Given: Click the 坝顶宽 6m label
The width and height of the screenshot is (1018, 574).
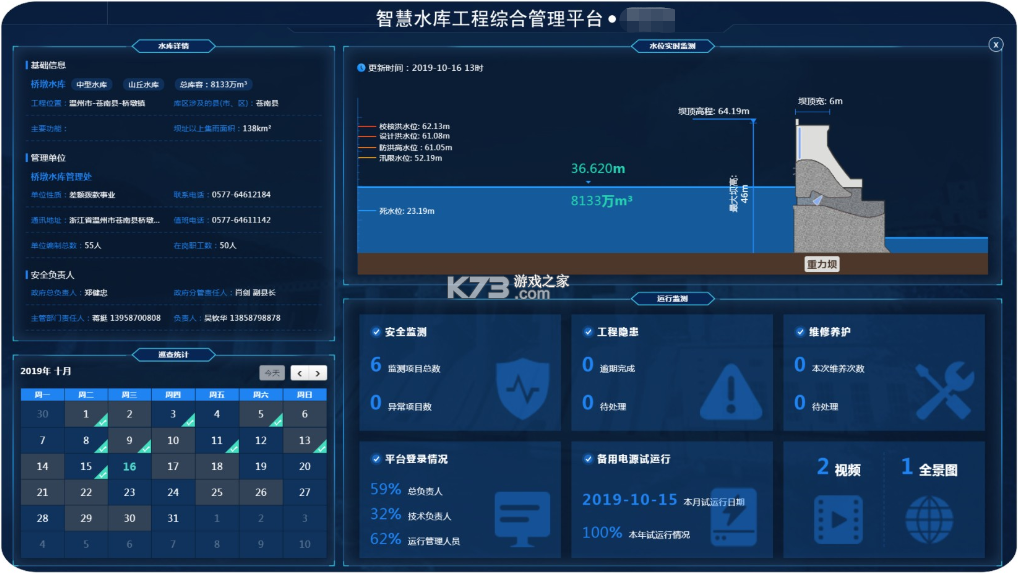Looking at the screenshot, I should click(x=820, y=101).
